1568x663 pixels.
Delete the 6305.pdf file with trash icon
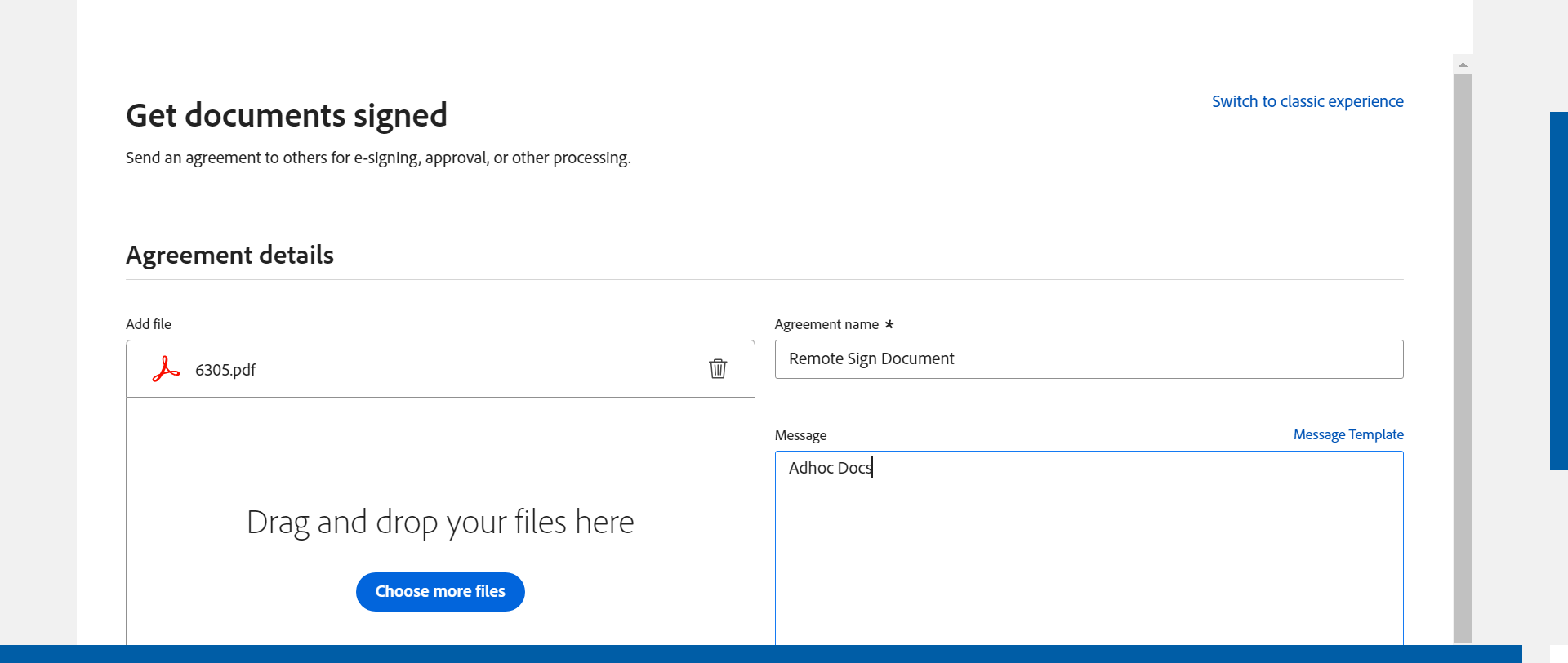point(718,369)
